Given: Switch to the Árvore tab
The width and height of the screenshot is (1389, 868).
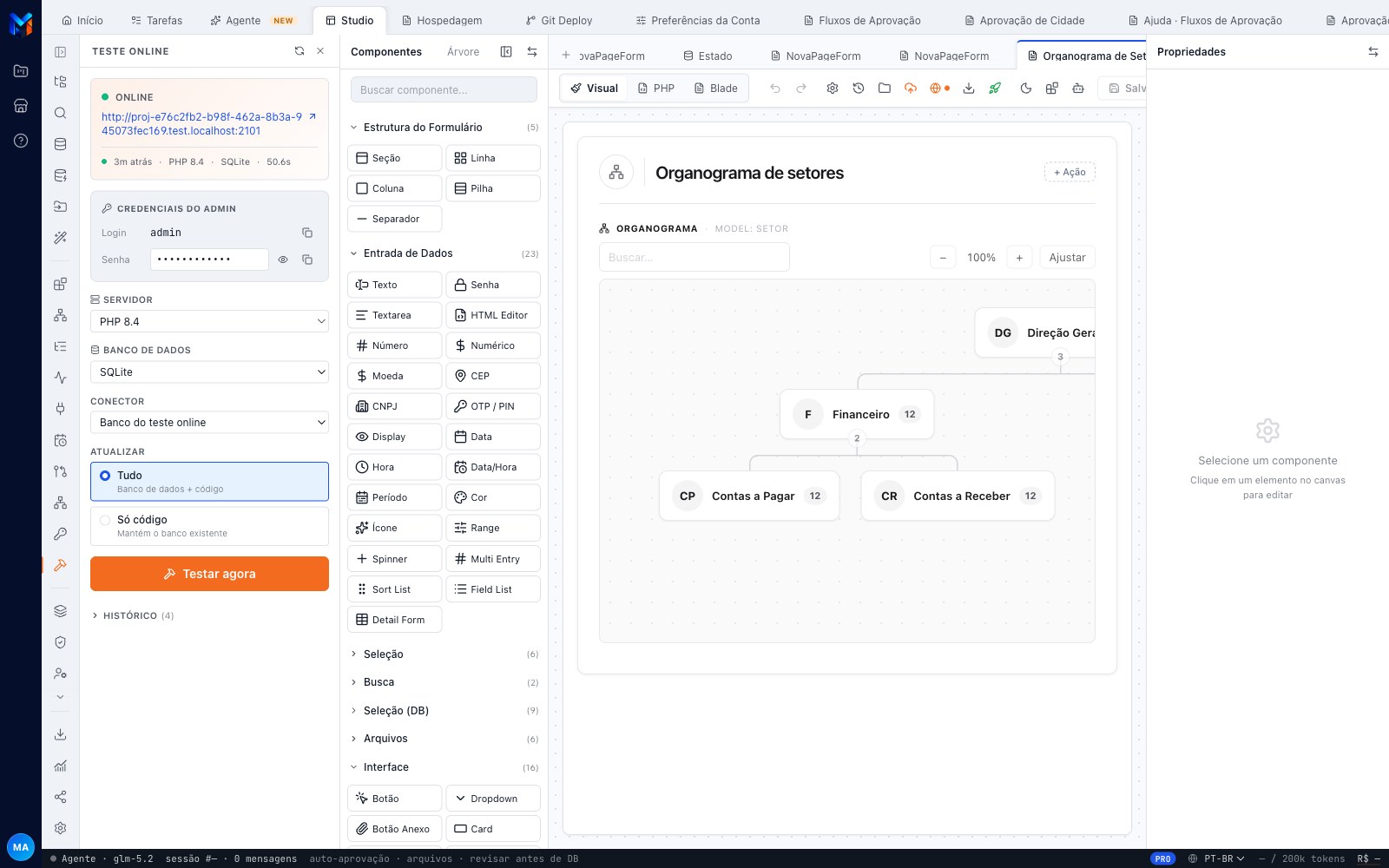Looking at the screenshot, I should pyautogui.click(x=463, y=52).
